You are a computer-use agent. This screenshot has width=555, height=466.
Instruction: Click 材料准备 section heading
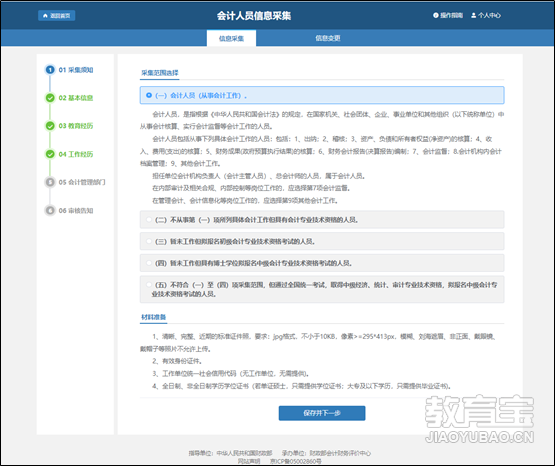click(154, 317)
